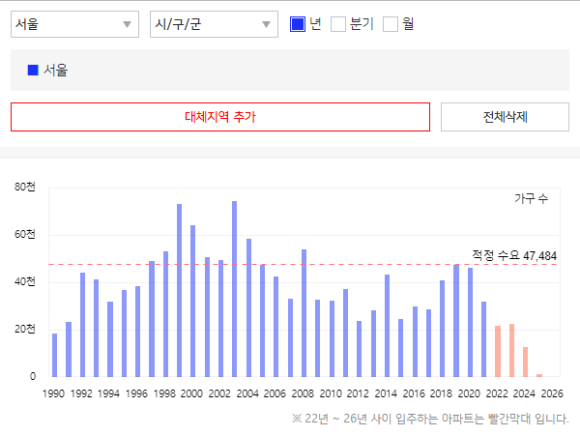Click the red 2024 bar
Viewport: 580px width, 436px height.
tap(525, 362)
